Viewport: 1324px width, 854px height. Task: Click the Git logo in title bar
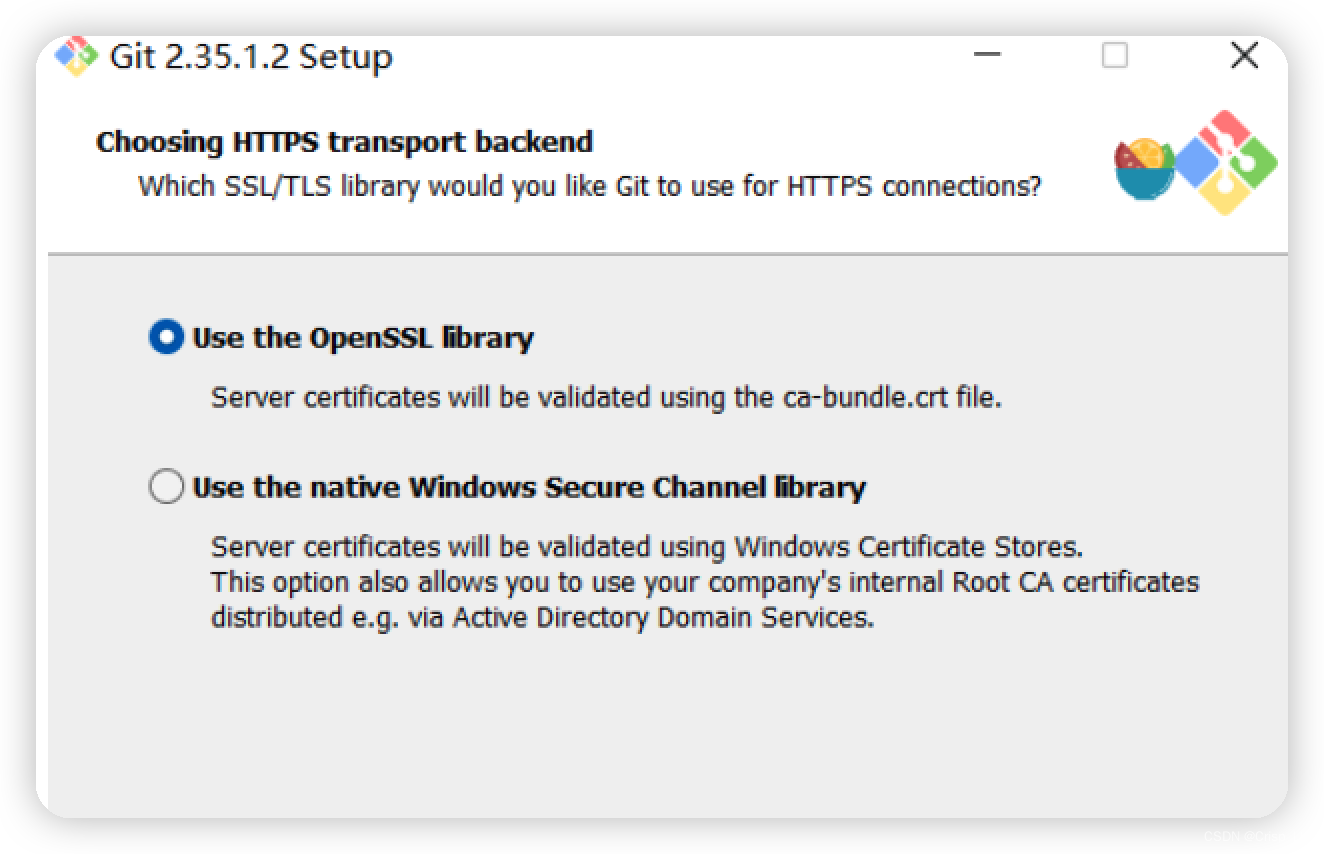point(76,56)
